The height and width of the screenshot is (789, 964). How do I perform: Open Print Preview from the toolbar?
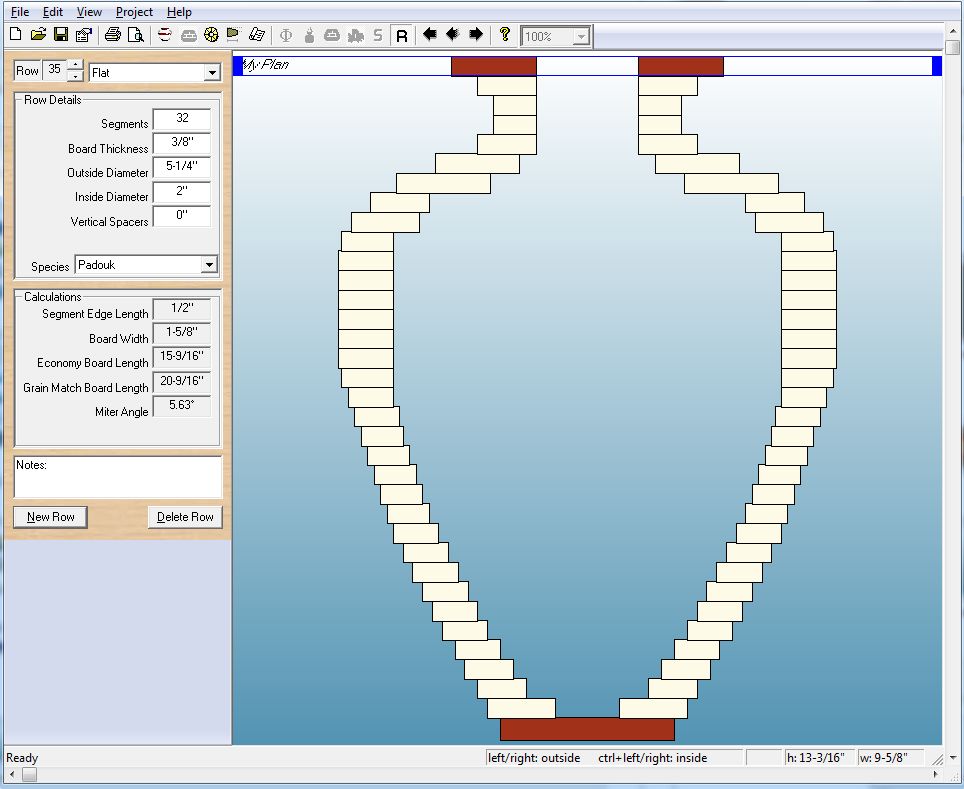click(x=135, y=35)
